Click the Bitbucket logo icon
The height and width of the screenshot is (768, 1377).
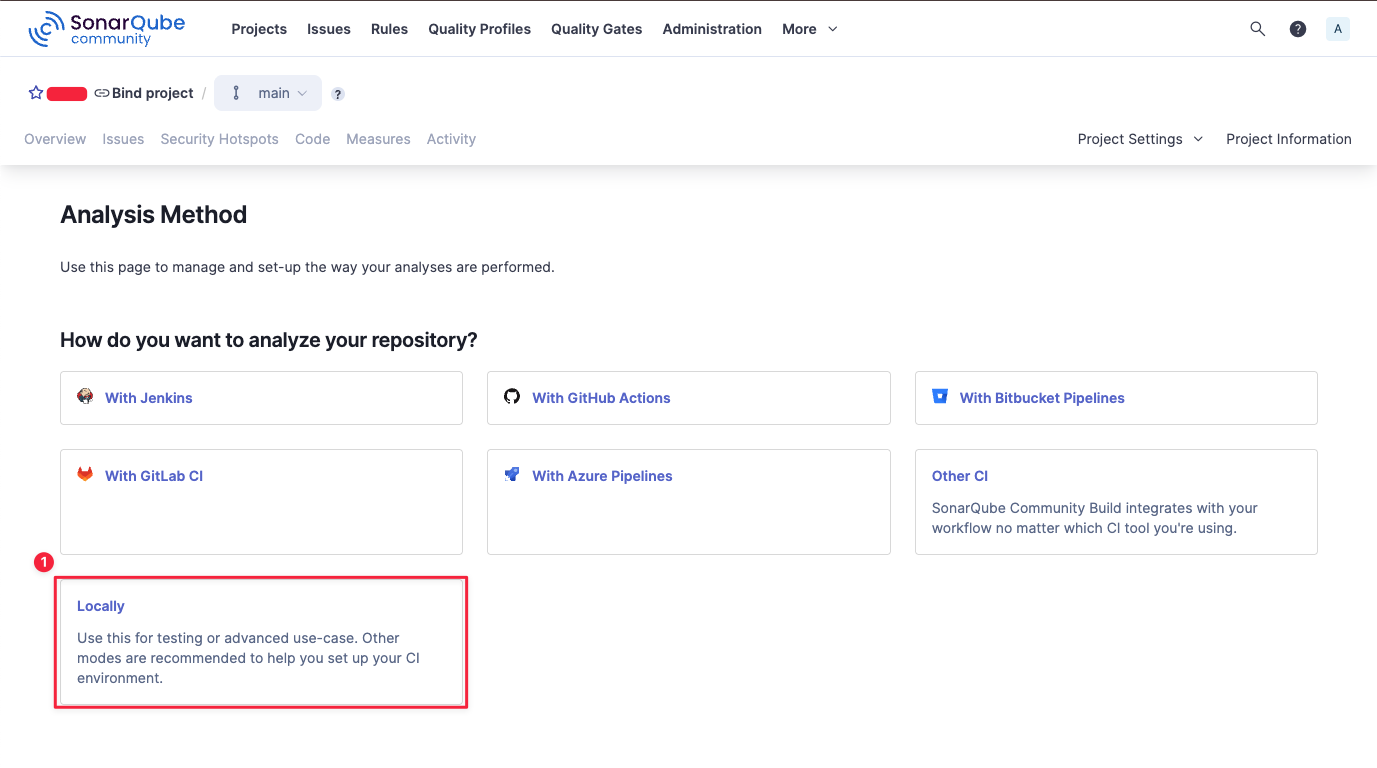coord(939,397)
